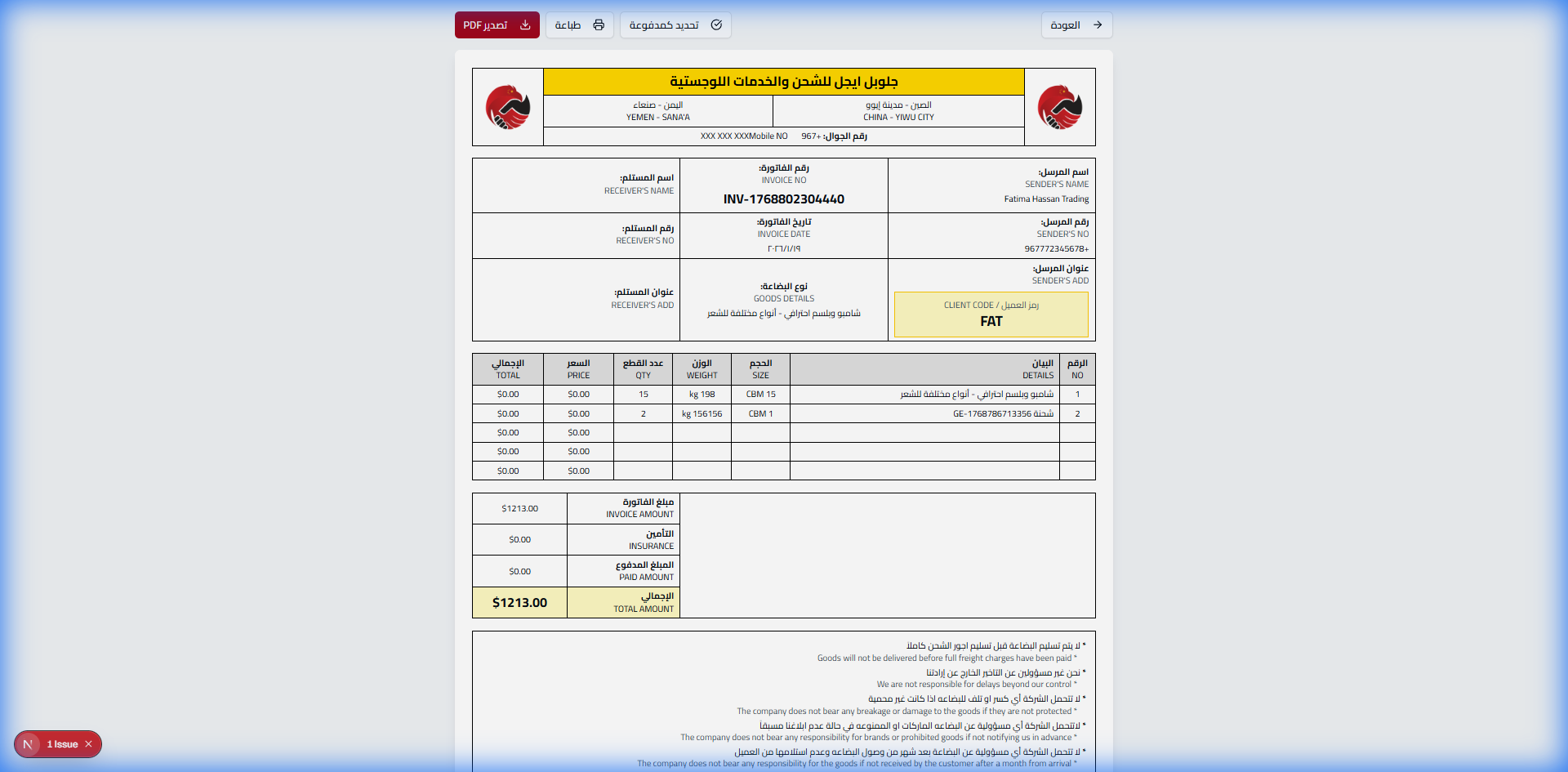Click shipment GE-1768786713356 details cell

[1002, 414]
